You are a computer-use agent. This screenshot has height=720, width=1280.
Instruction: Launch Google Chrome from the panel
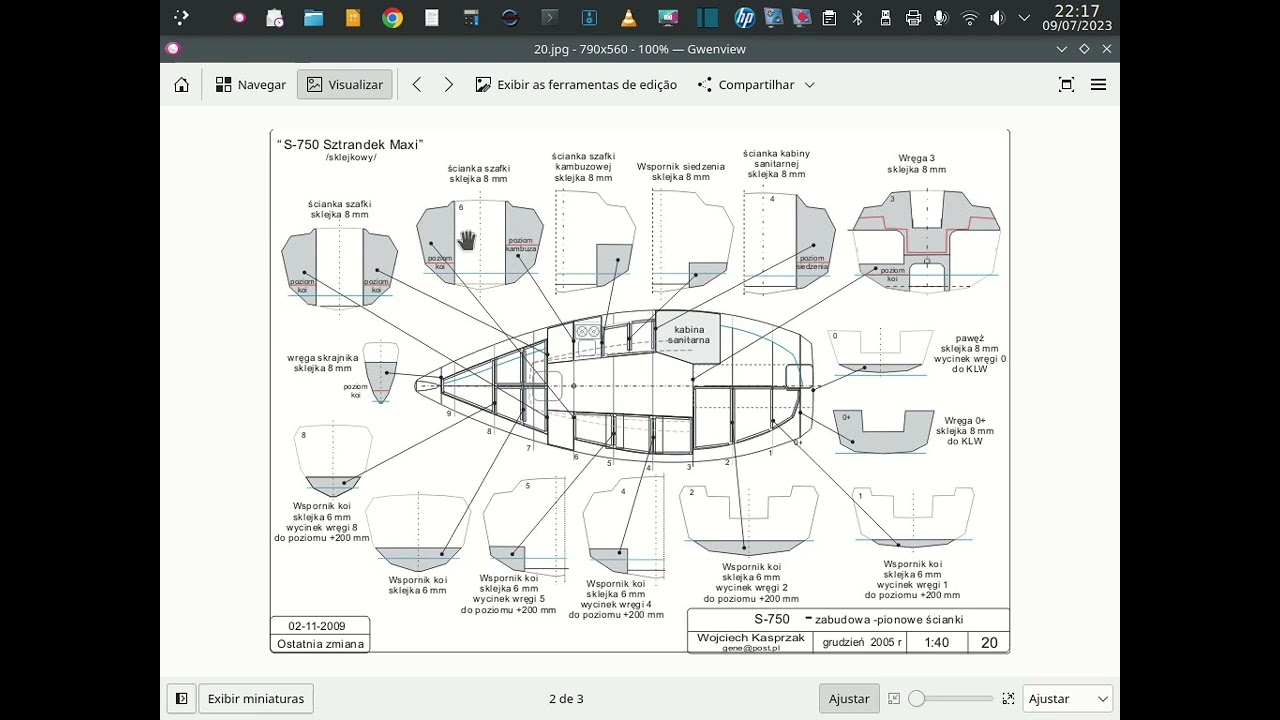click(x=392, y=17)
